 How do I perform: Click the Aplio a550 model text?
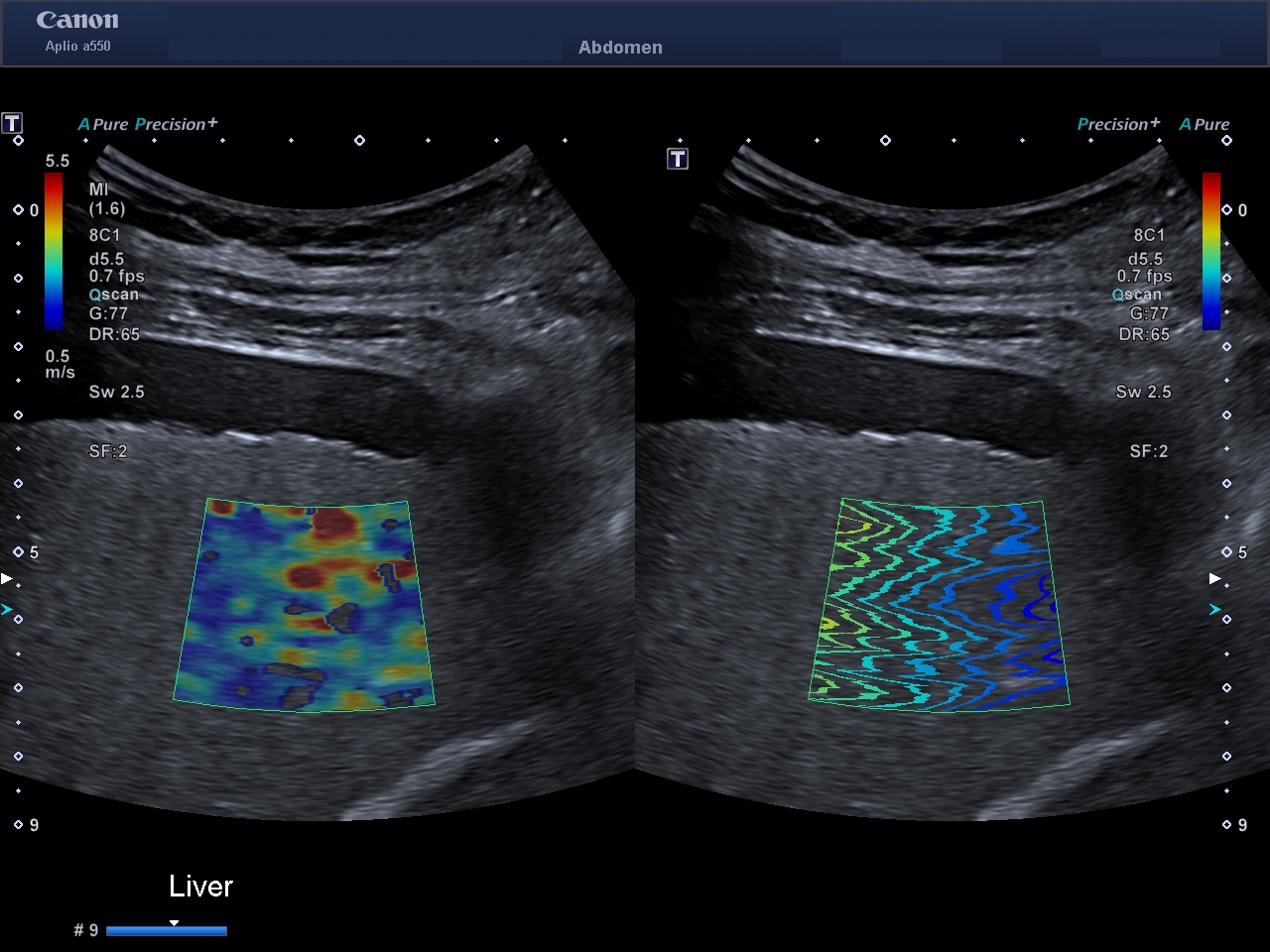pos(77,46)
